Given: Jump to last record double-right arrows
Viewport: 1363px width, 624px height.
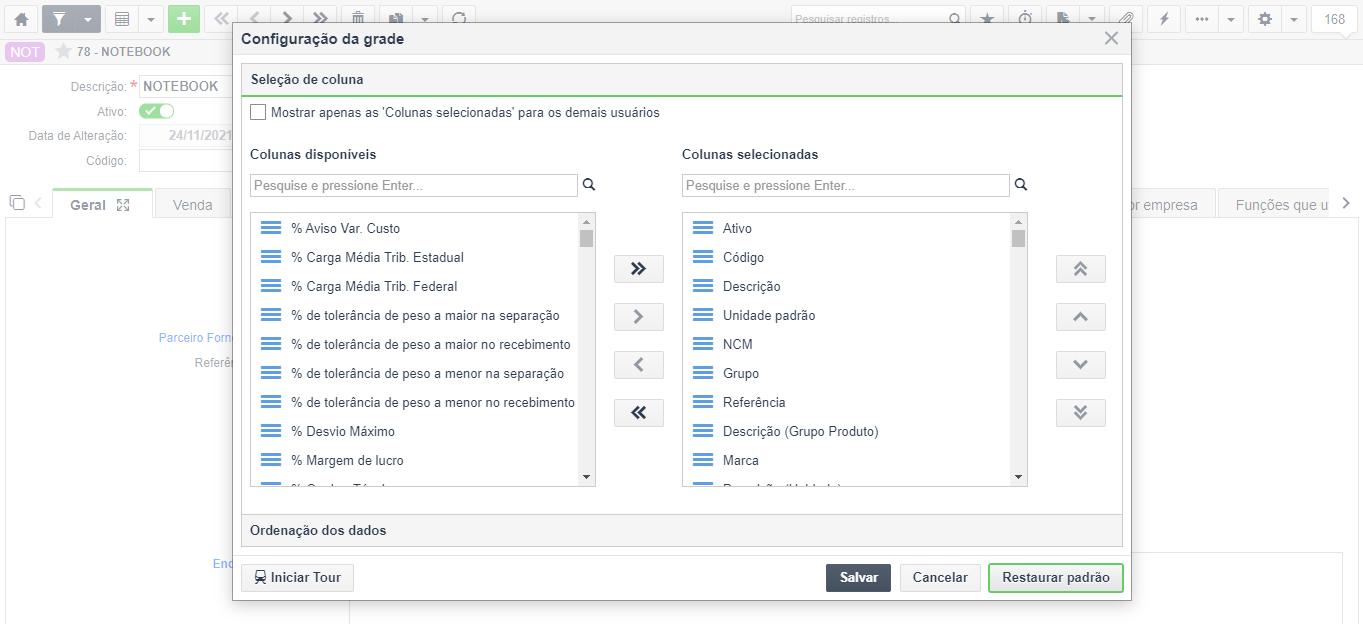Looking at the screenshot, I should tap(320, 19).
